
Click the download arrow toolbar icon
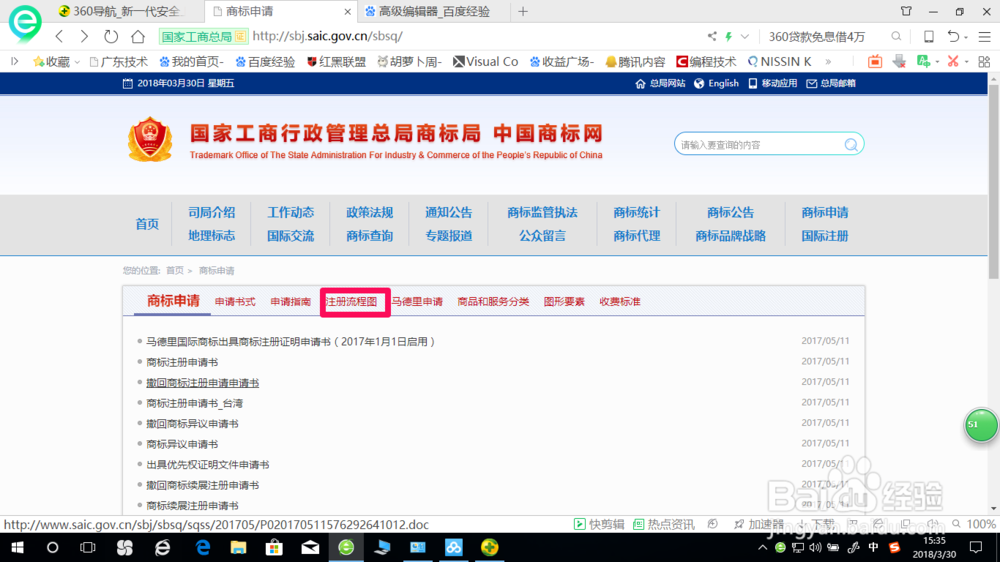click(x=899, y=61)
